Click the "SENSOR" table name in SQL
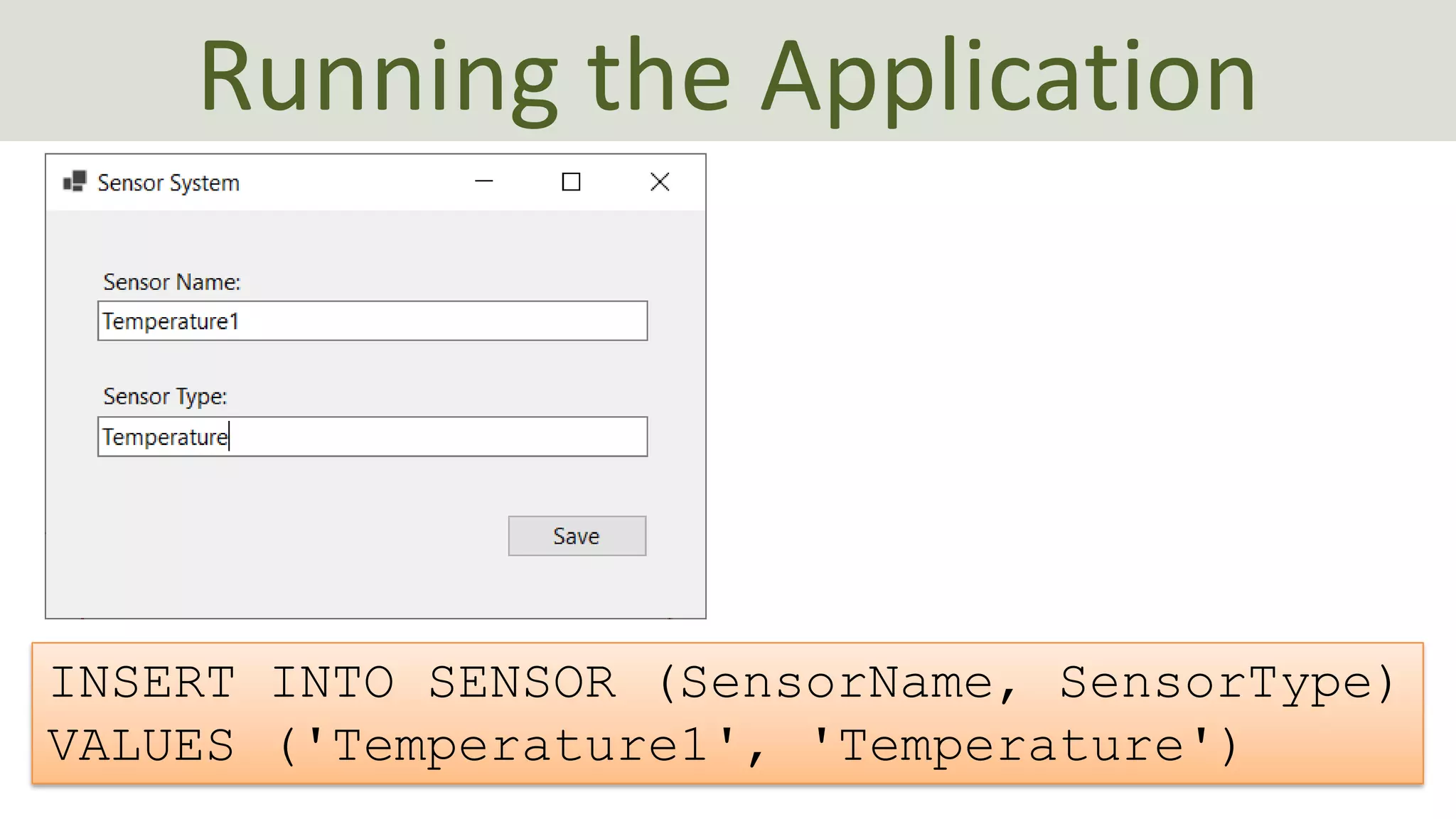 [x=523, y=682]
